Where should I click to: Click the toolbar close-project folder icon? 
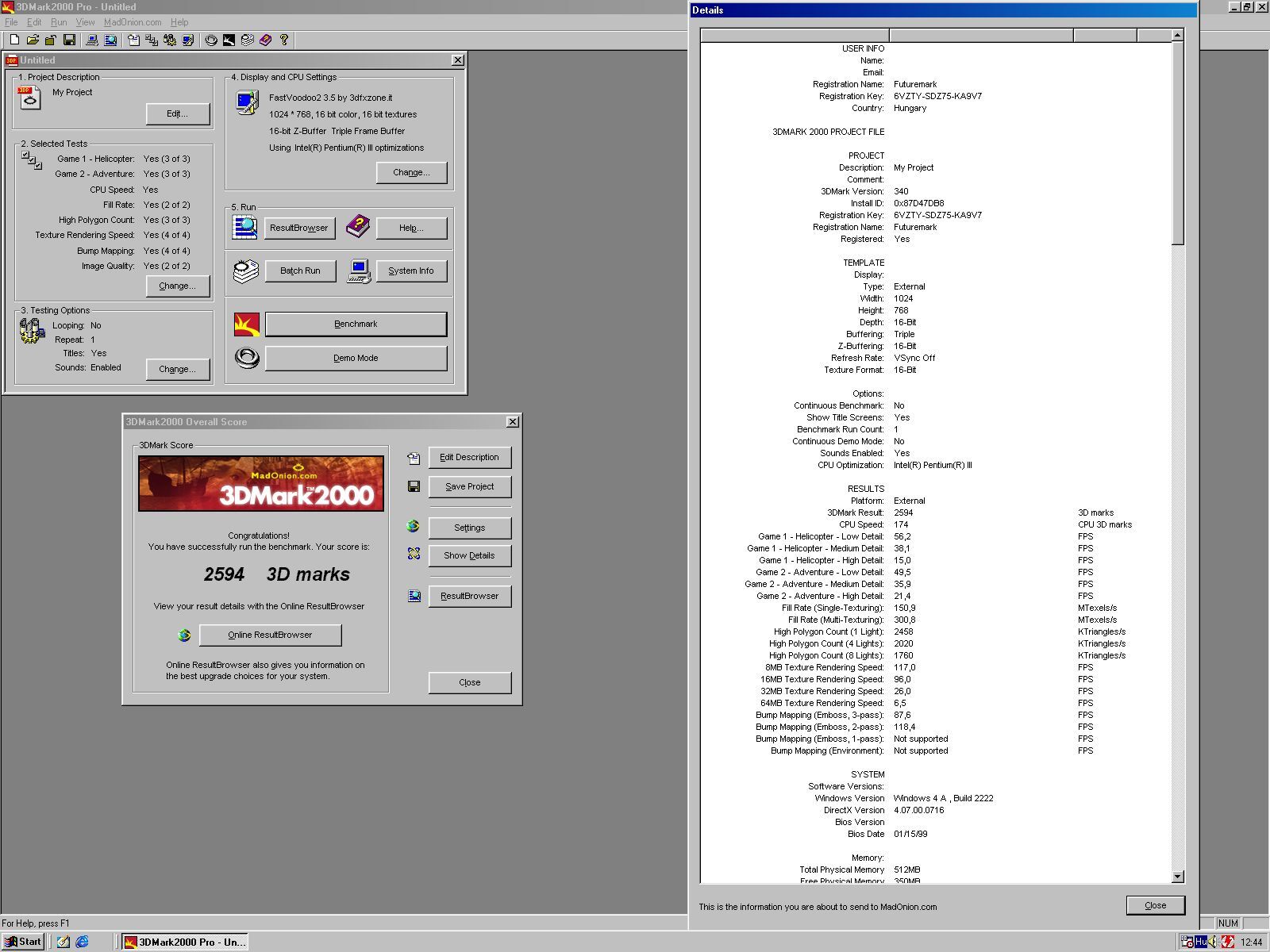click(x=51, y=40)
